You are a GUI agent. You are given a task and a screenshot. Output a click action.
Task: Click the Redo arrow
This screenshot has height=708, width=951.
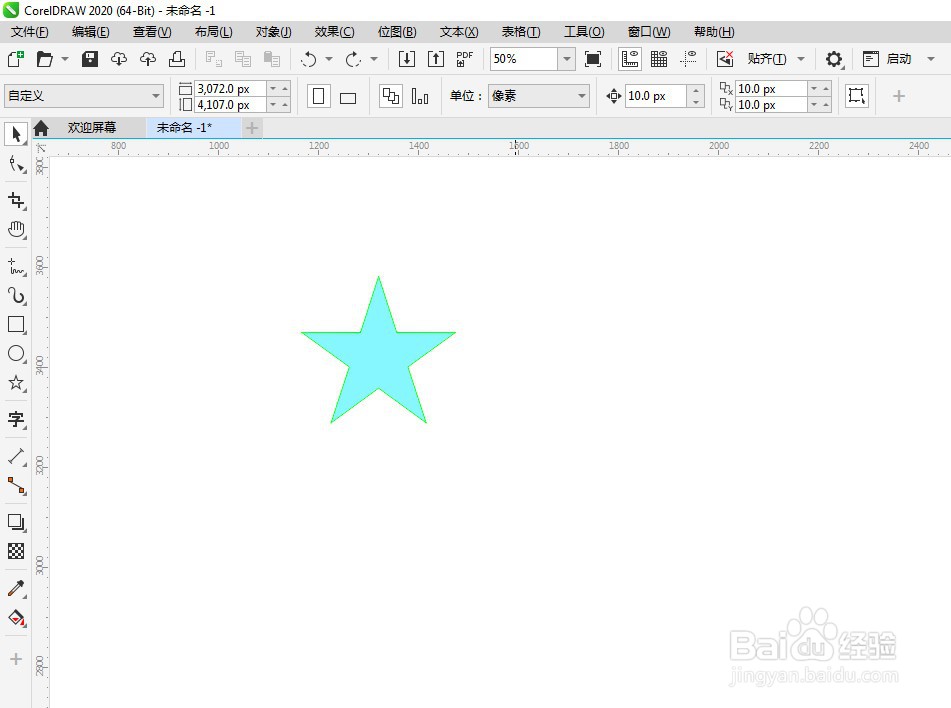(x=353, y=59)
